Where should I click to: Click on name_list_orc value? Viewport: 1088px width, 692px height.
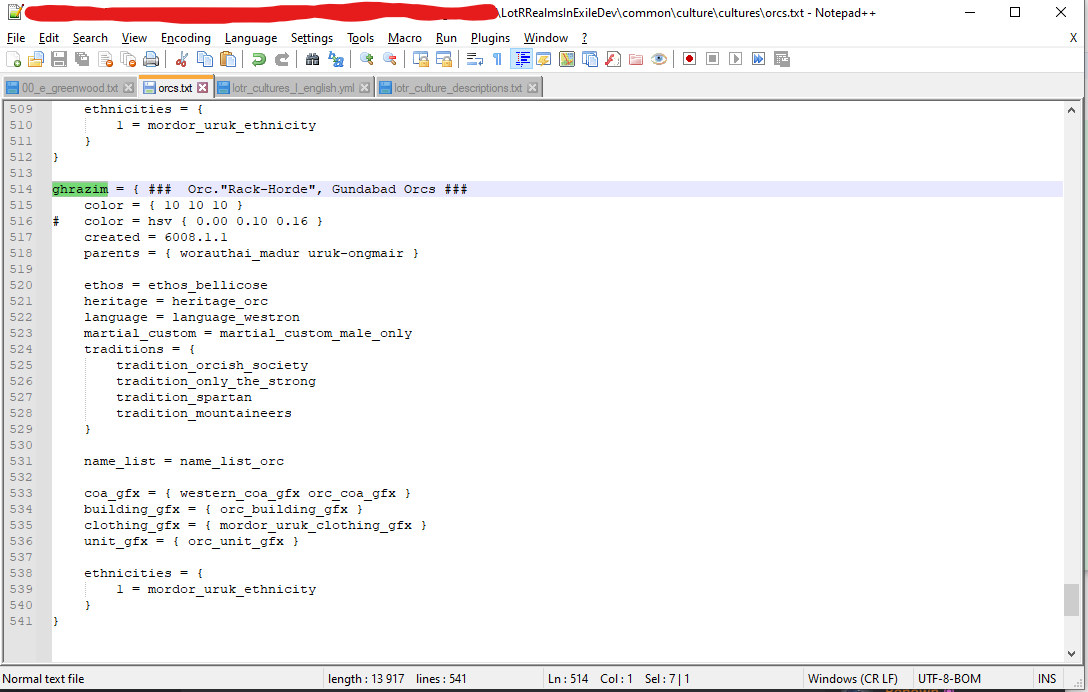tap(232, 461)
